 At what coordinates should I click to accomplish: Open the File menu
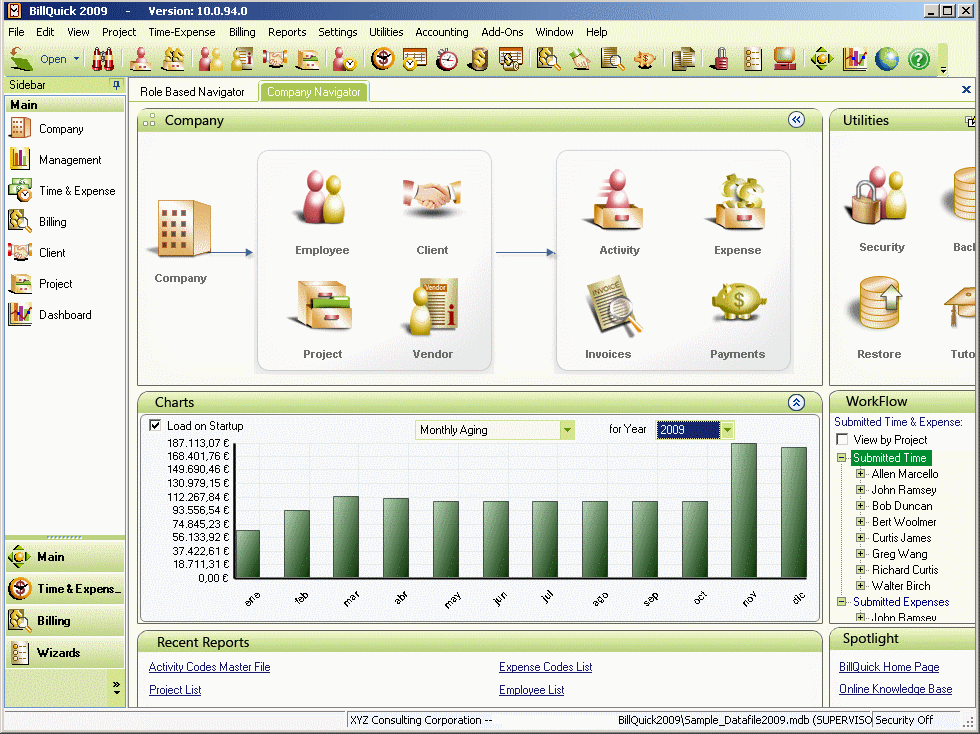tap(16, 32)
